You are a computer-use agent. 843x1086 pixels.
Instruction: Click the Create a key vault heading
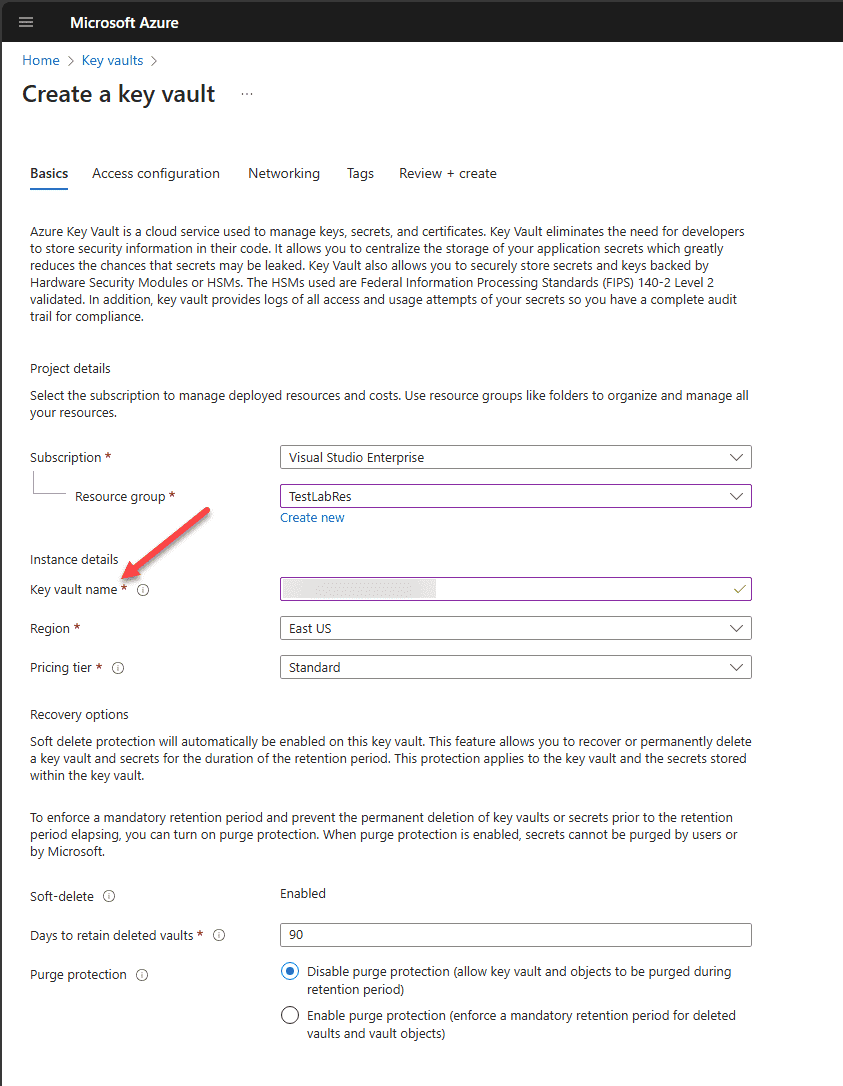(118, 94)
